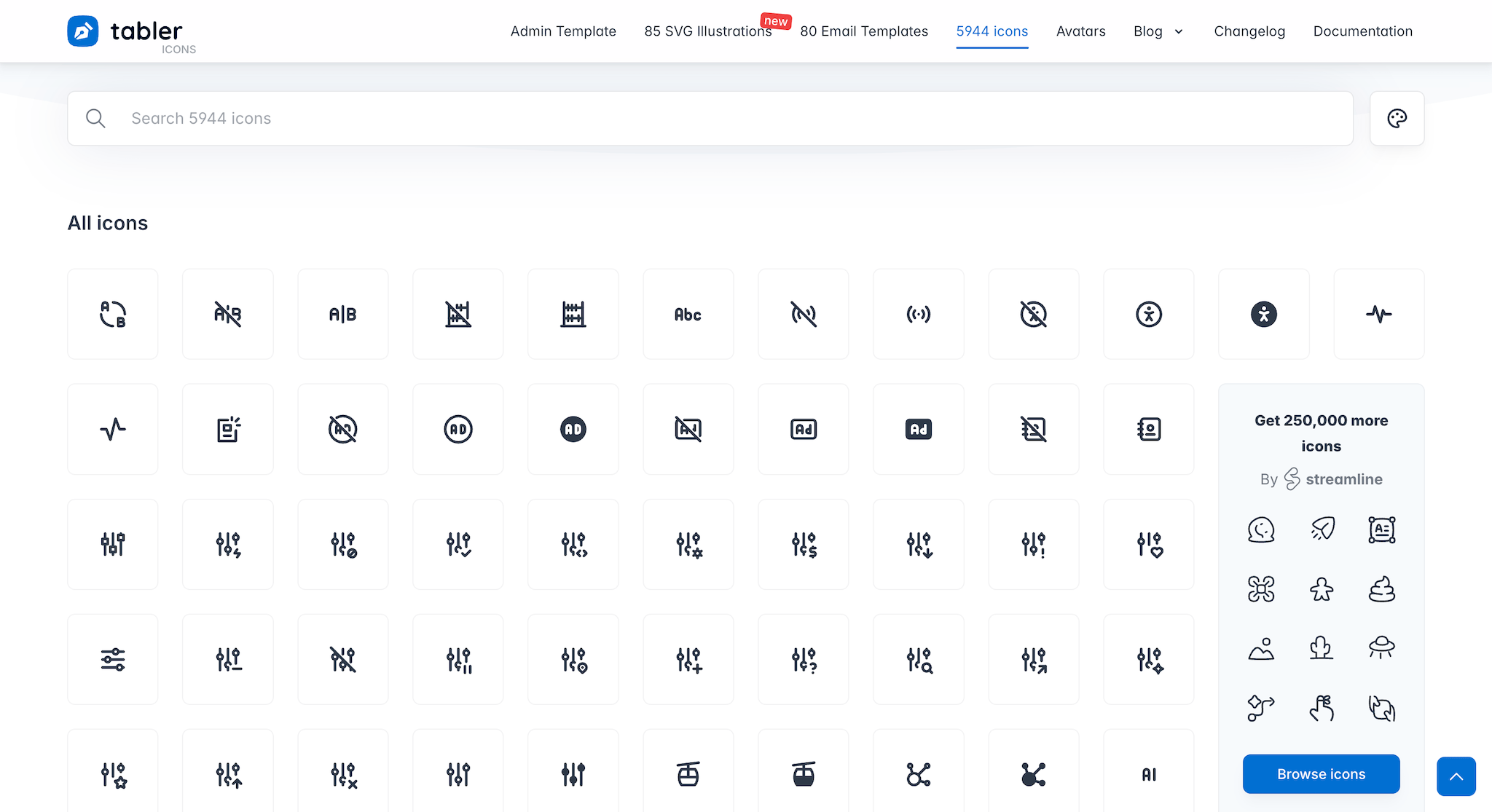This screenshot has width=1492, height=812.
Task: Open the streamline link in promo card
Action: [1333, 479]
